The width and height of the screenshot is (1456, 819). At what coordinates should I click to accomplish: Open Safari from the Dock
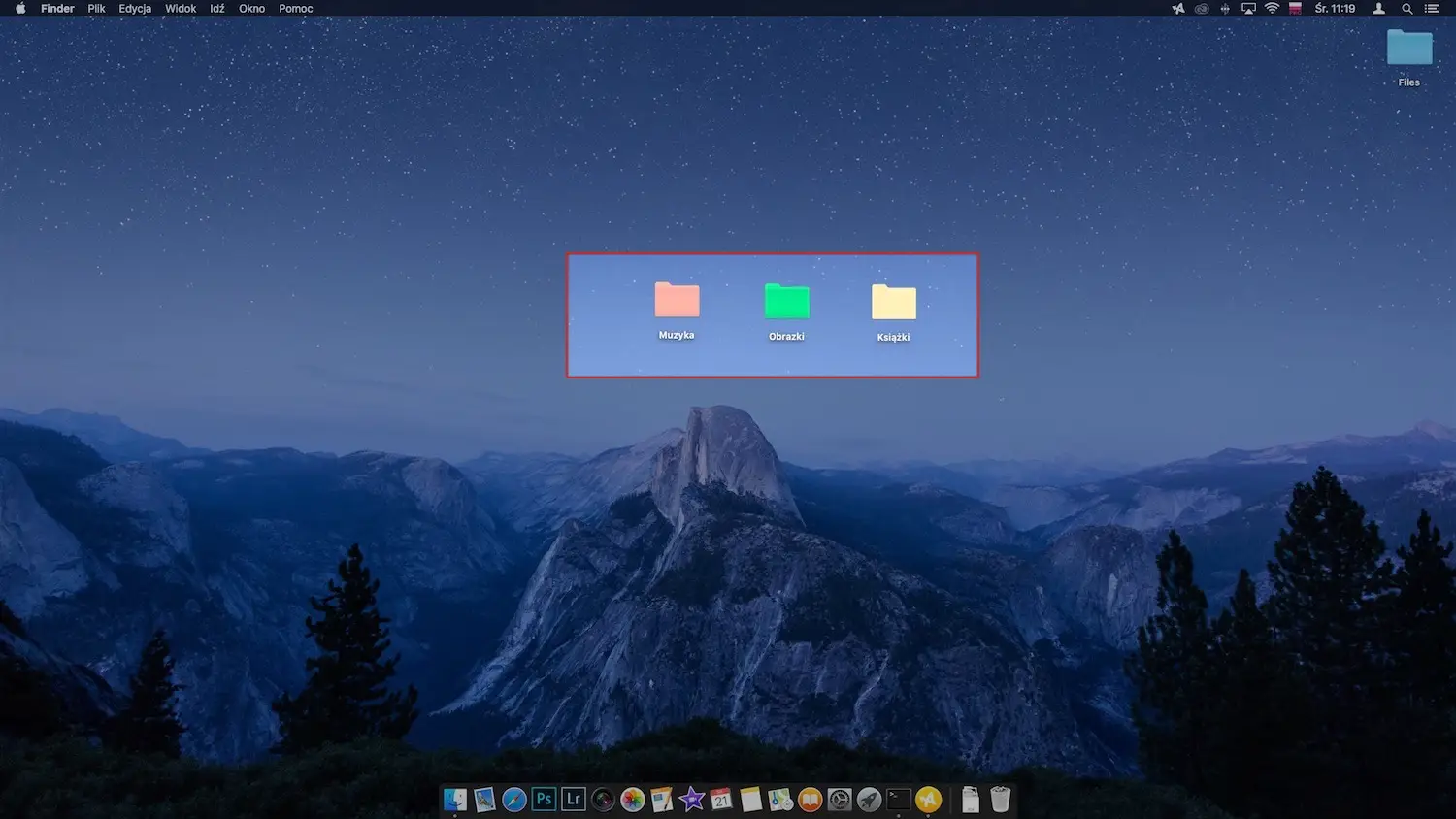[513, 799]
